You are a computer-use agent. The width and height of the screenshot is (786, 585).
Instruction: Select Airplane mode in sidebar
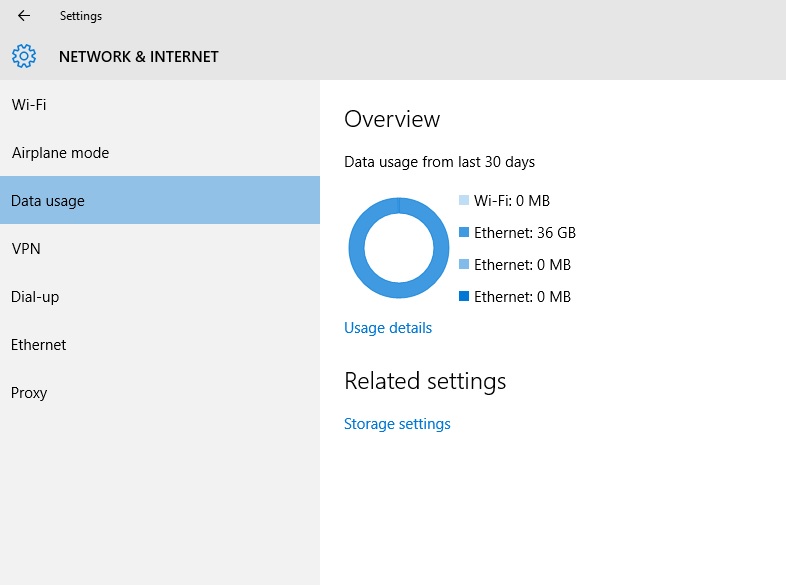[x=160, y=152]
